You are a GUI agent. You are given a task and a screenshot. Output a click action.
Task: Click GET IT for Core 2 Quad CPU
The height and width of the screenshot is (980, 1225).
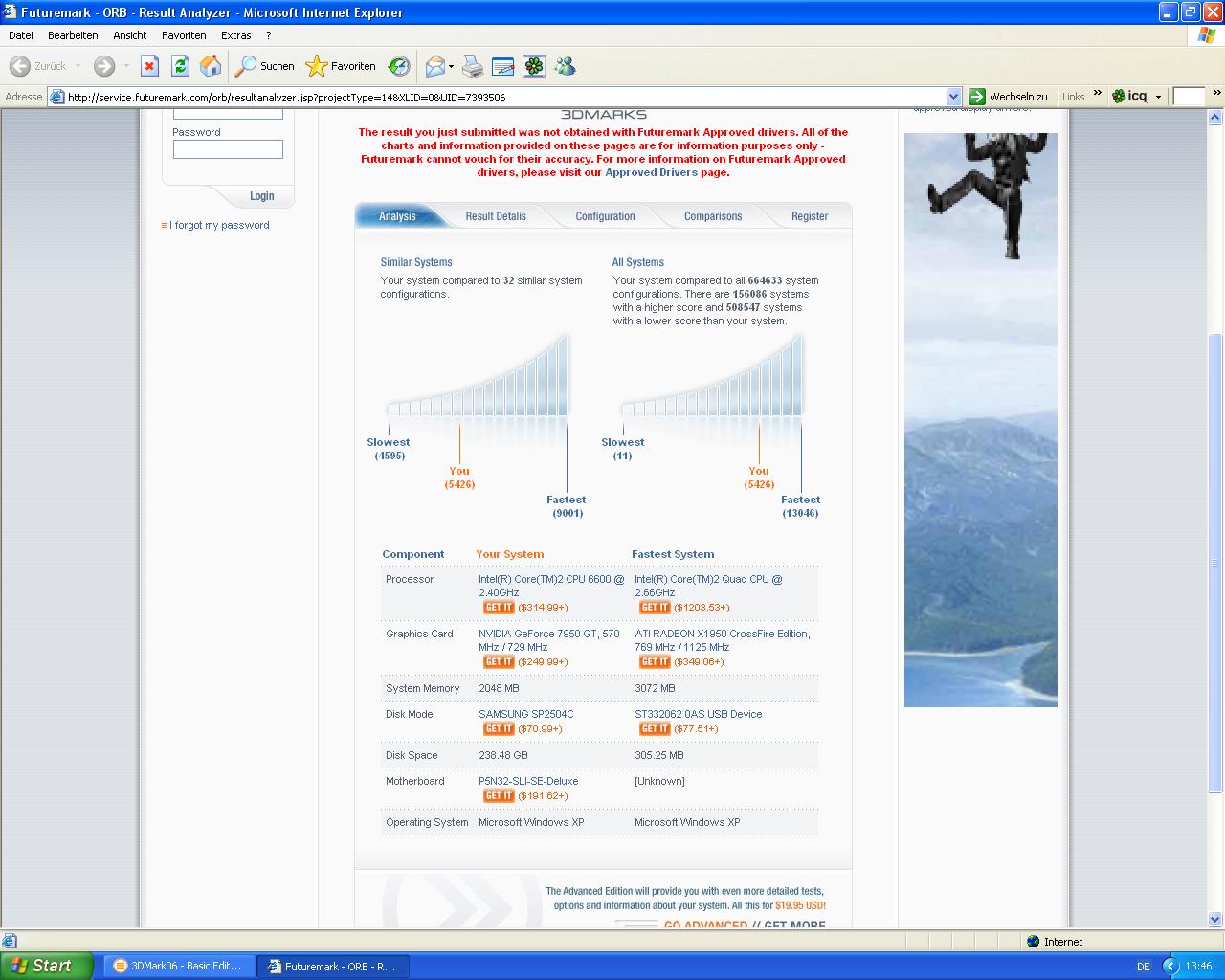pos(655,608)
